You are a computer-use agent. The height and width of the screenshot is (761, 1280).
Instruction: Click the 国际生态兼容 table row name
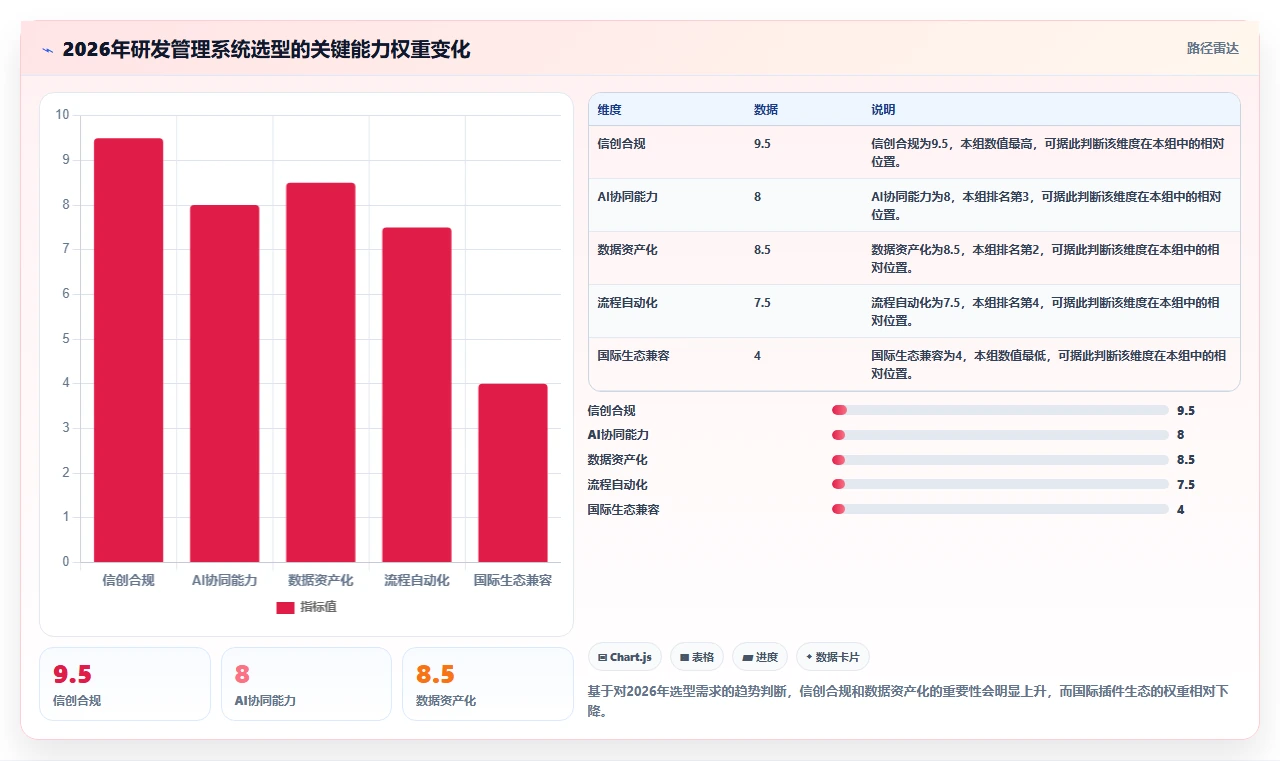pyautogui.click(x=634, y=356)
